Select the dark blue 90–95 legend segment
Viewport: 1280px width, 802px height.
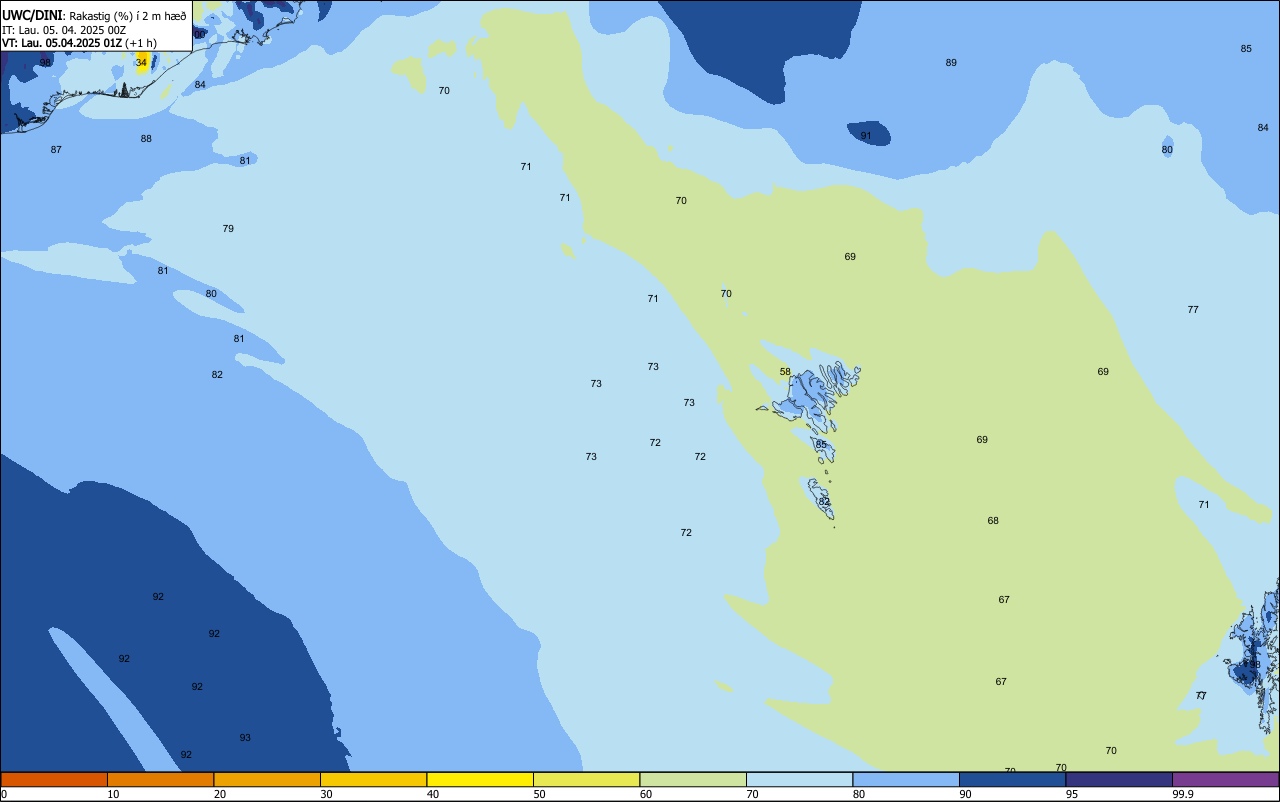(x=1012, y=779)
